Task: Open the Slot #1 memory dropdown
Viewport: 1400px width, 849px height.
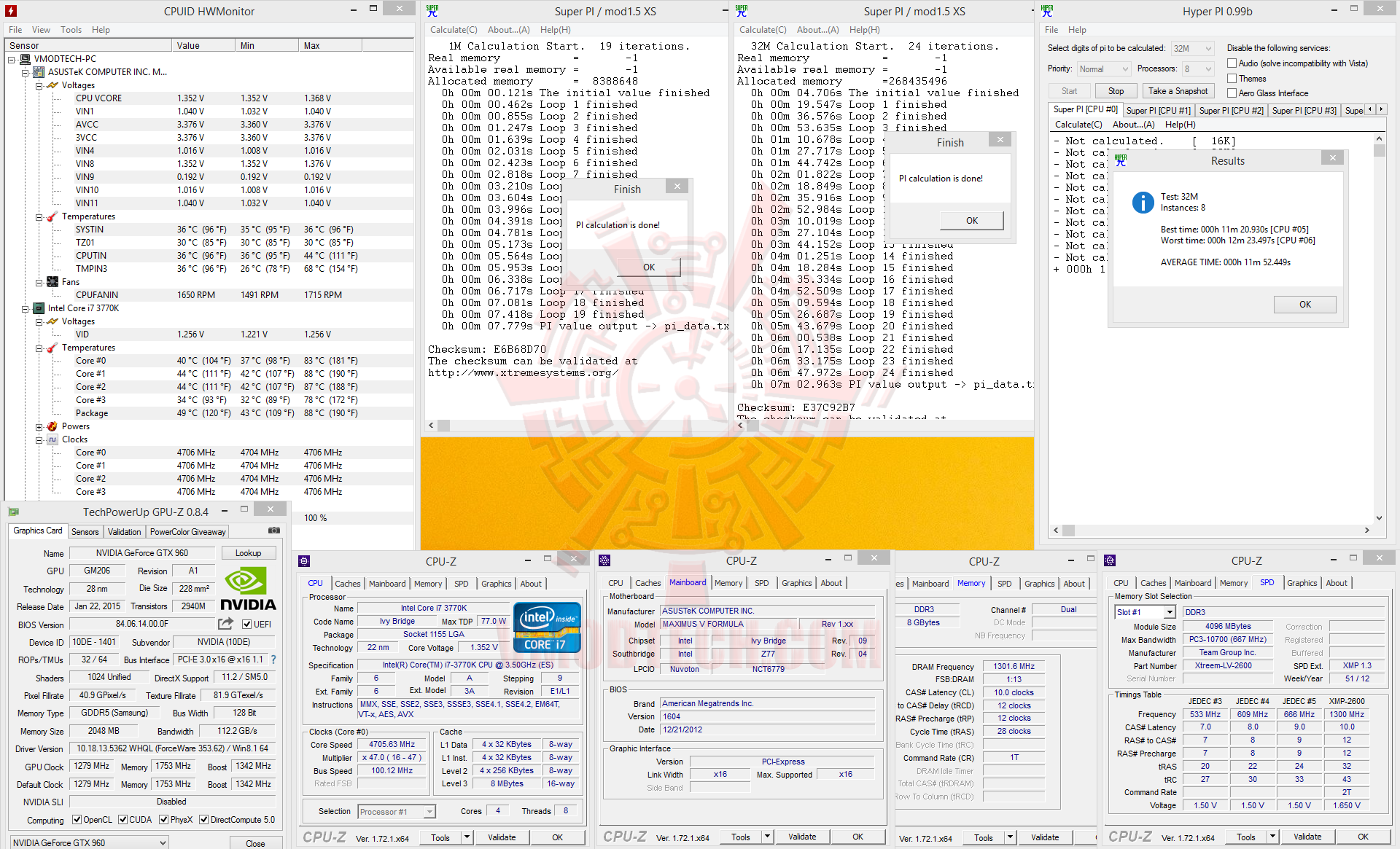Action: point(1170,612)
